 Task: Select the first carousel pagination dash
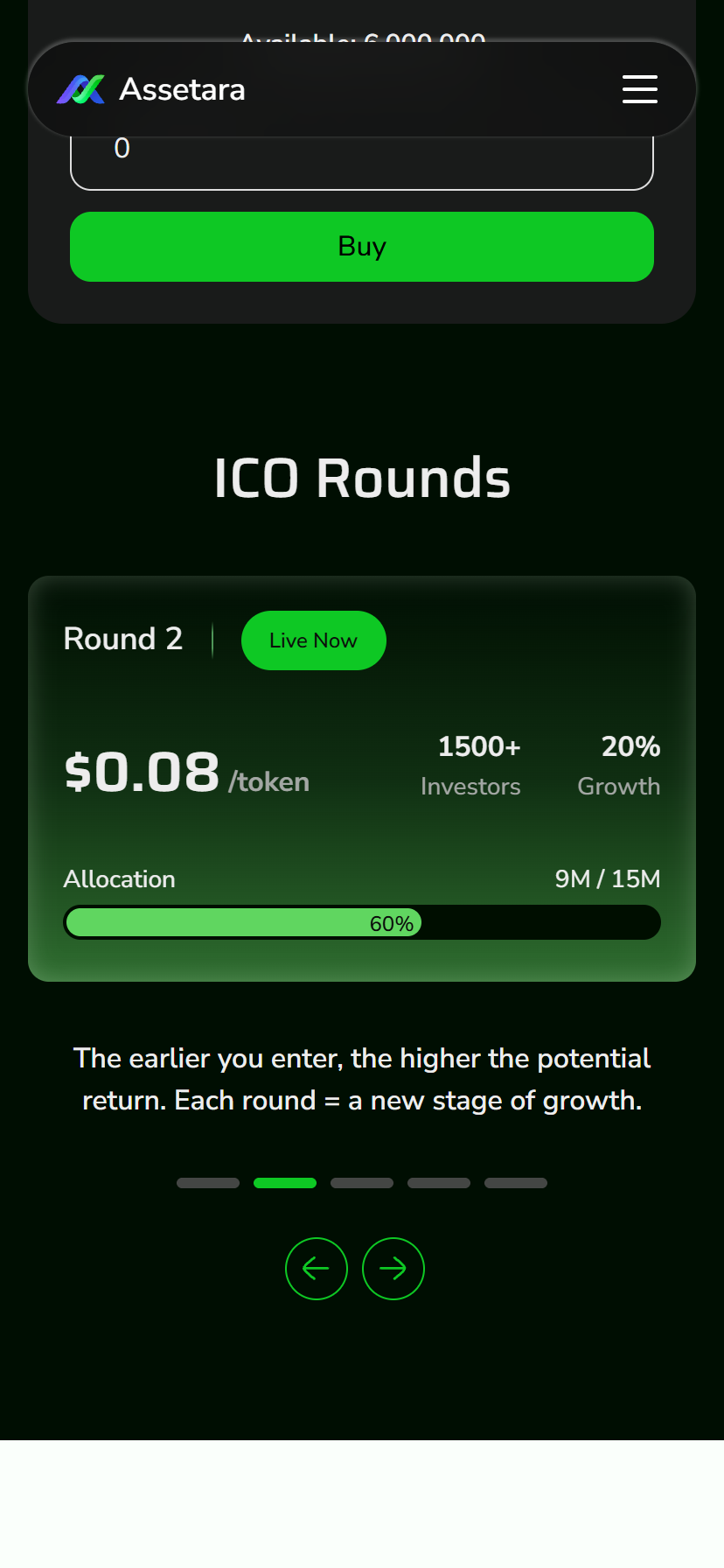[208, 1183]
